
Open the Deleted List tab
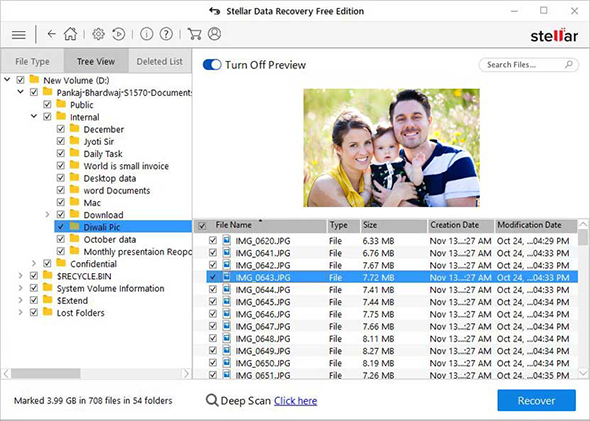pos(160,61)
